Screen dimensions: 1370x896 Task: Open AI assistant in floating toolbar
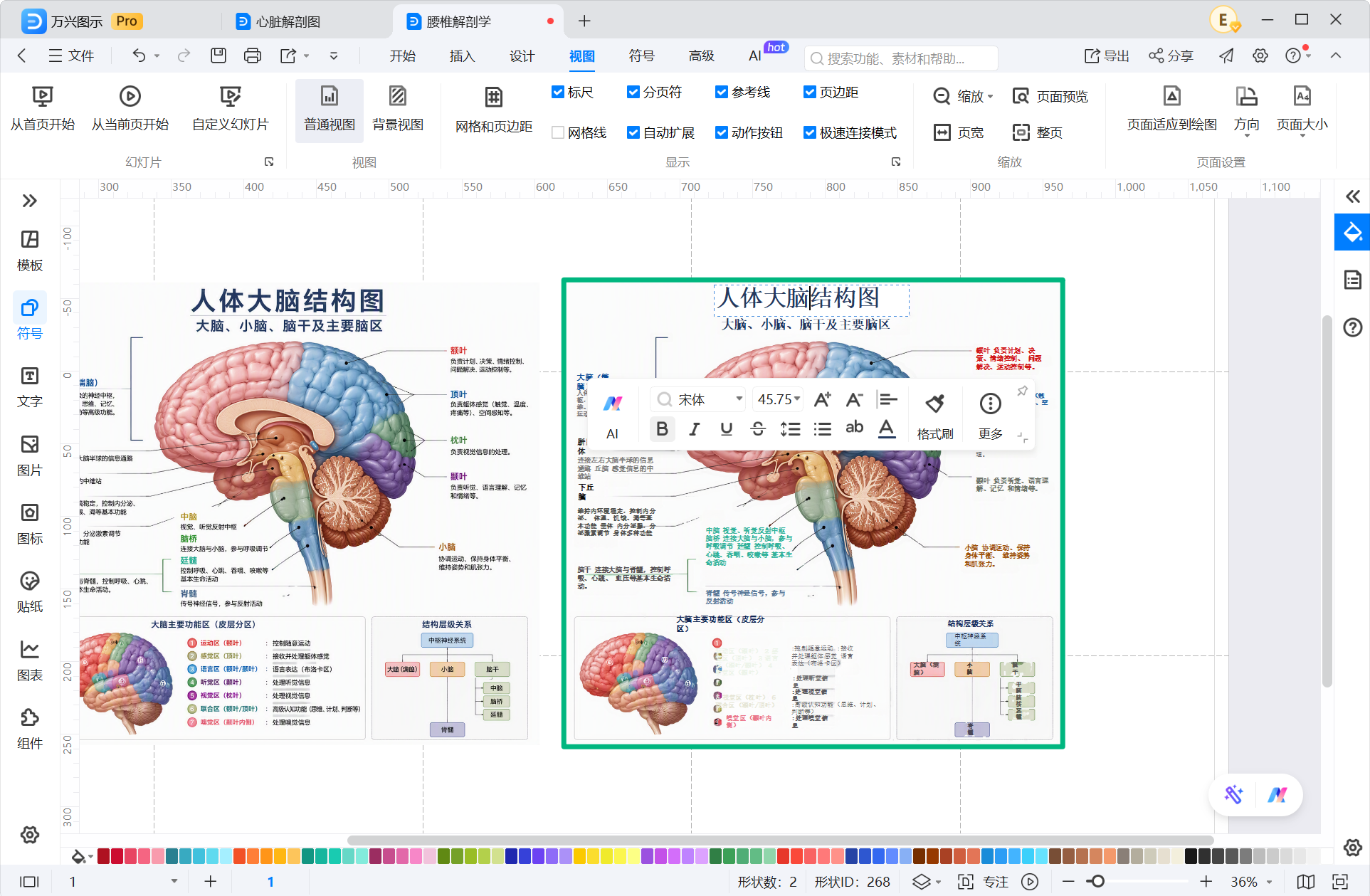point(612,416)
